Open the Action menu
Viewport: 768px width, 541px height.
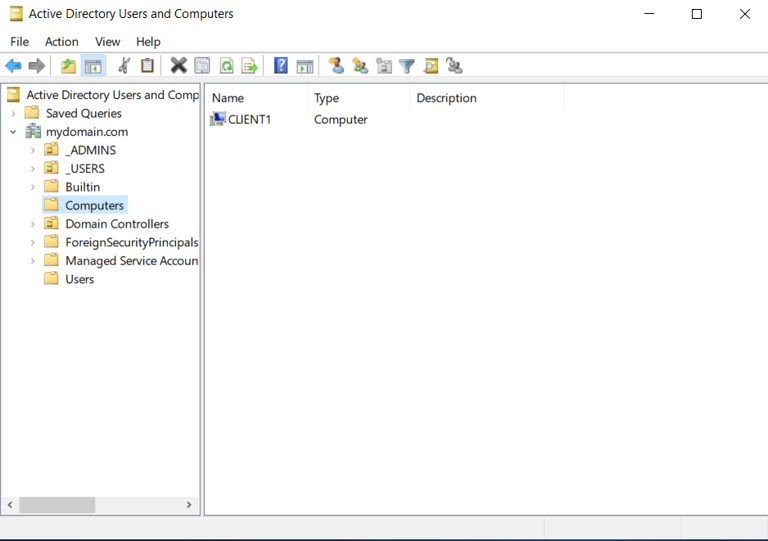pyautogui.click(x=62, y=42)
